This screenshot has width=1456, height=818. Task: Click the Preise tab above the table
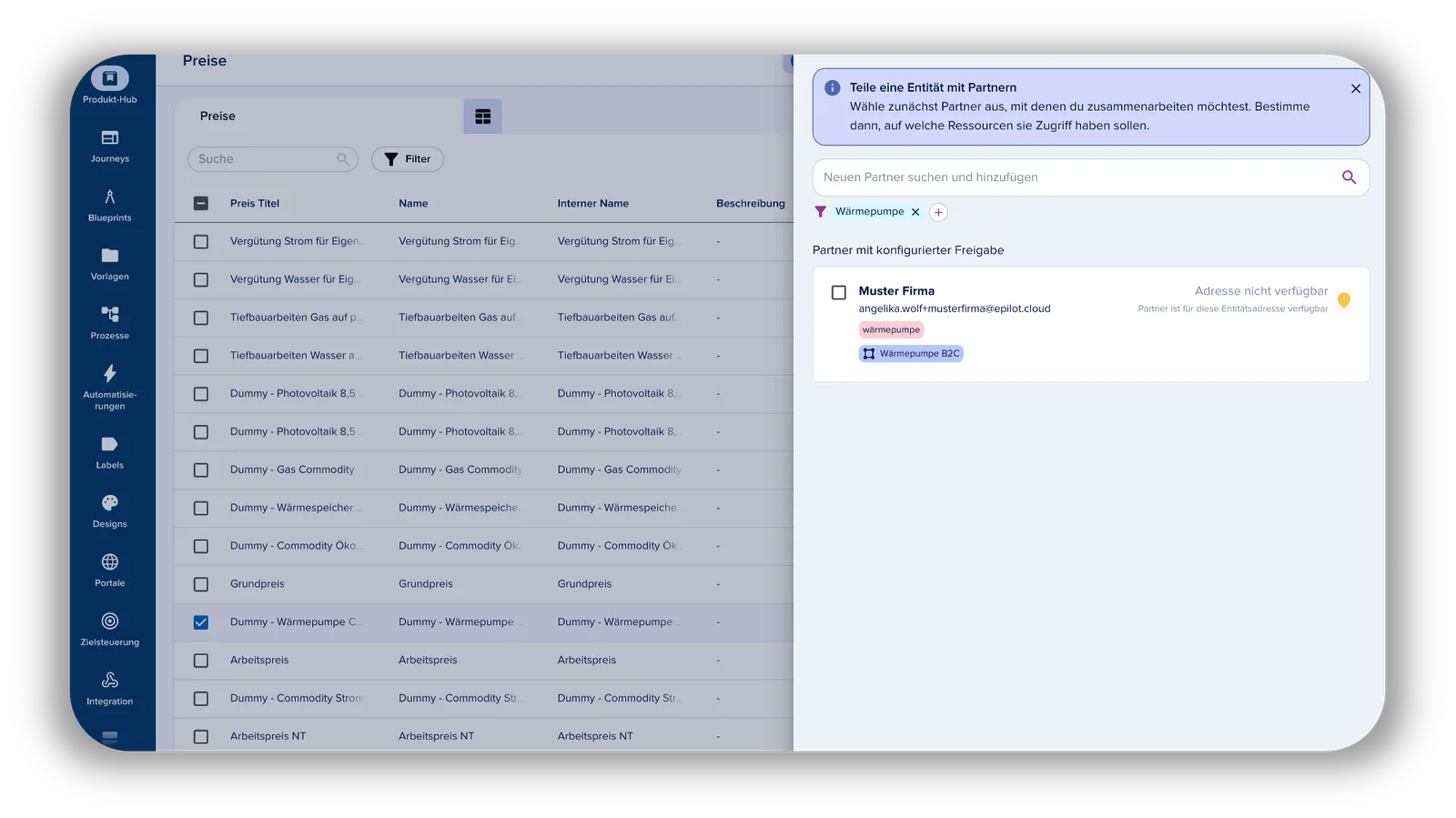217,116
